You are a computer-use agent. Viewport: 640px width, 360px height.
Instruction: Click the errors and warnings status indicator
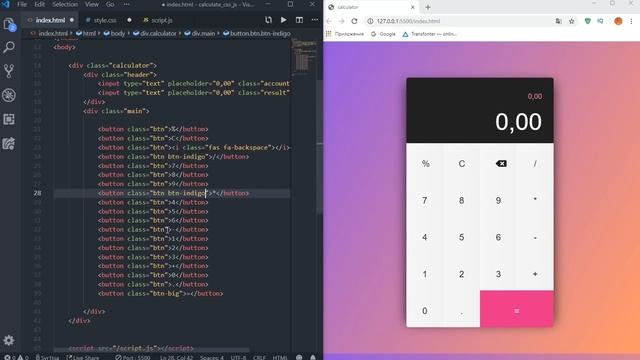pos(16,357)
